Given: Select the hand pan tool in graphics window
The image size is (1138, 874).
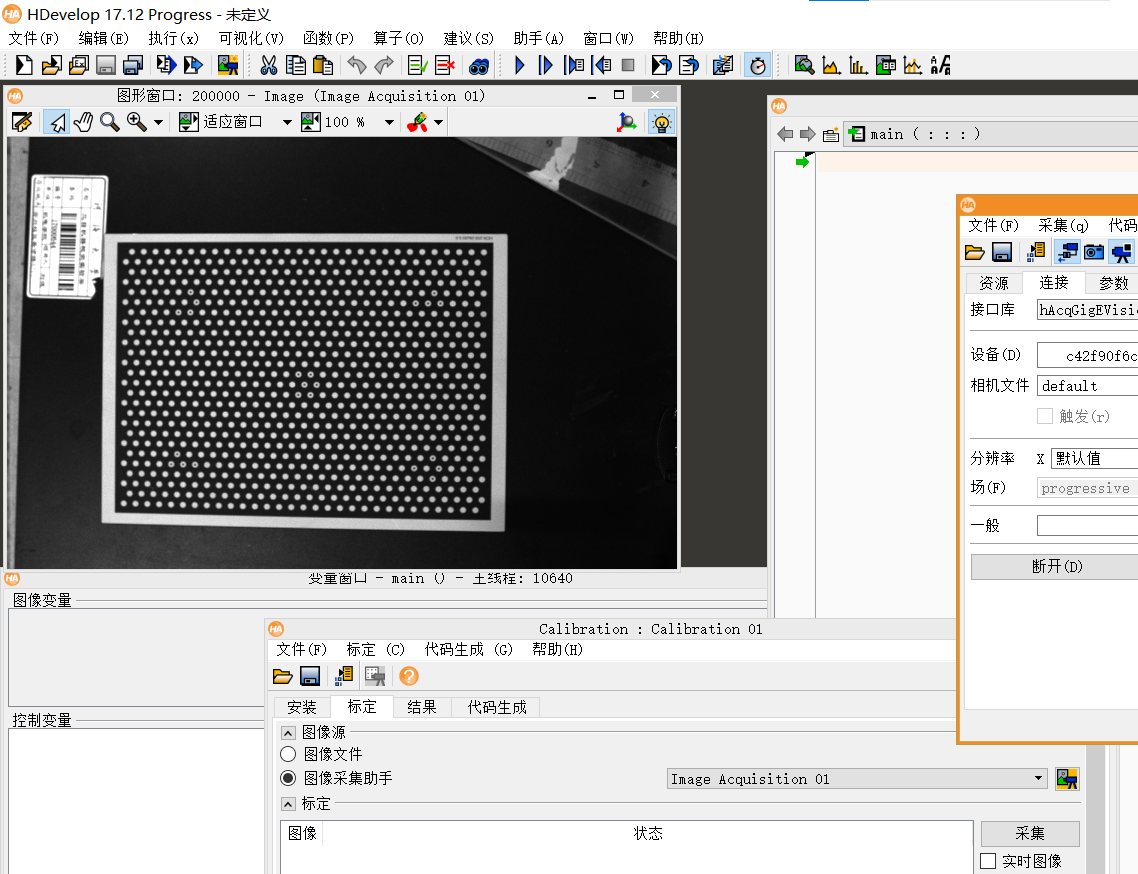Looking at the screenshot, I should (x=83, y=122).
